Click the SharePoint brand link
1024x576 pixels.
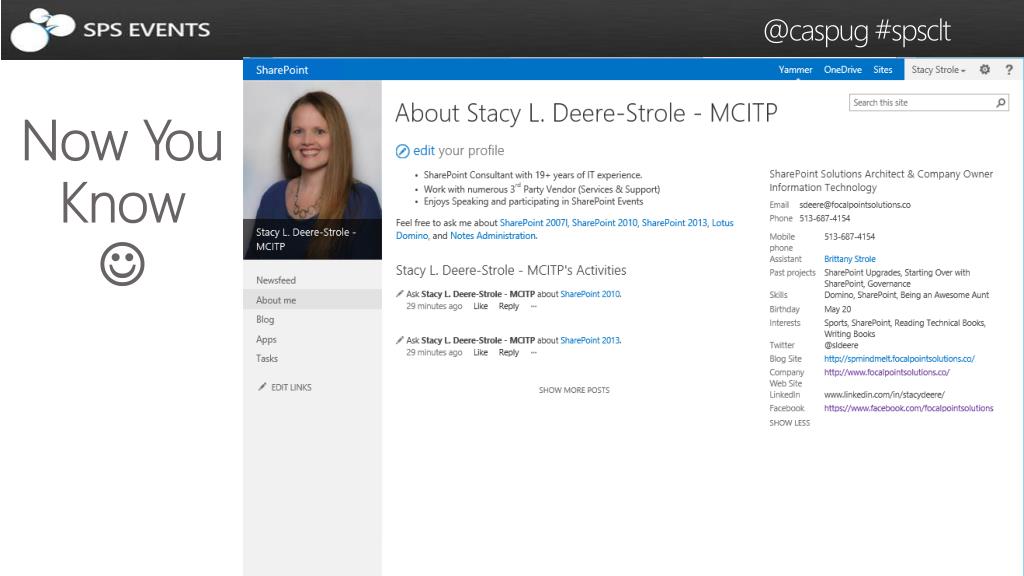click(281, 70)
